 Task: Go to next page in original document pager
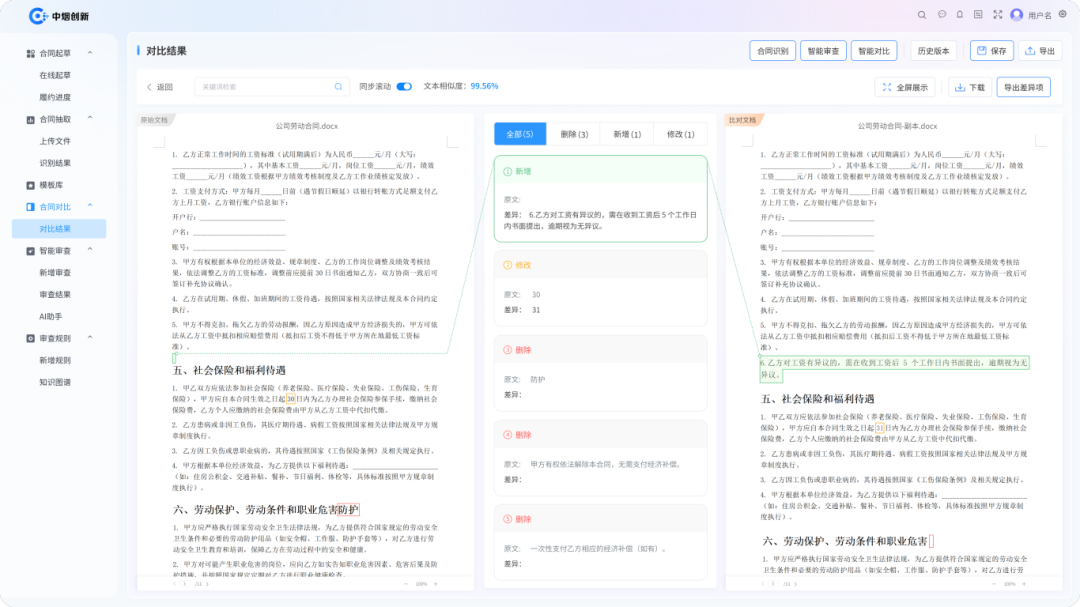[207, 584]
